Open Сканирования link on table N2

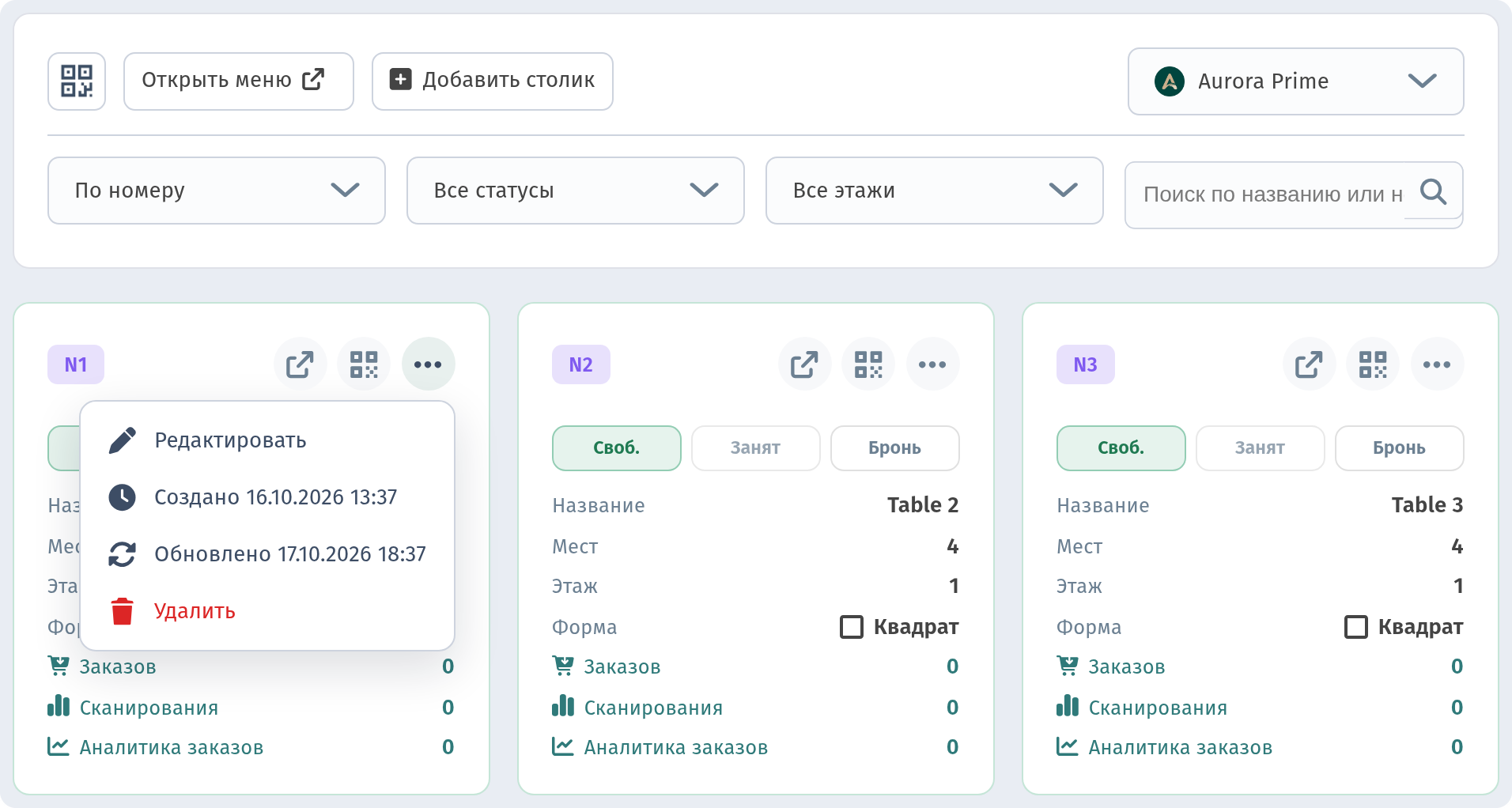pyautogui.click(x=654, y=708)
